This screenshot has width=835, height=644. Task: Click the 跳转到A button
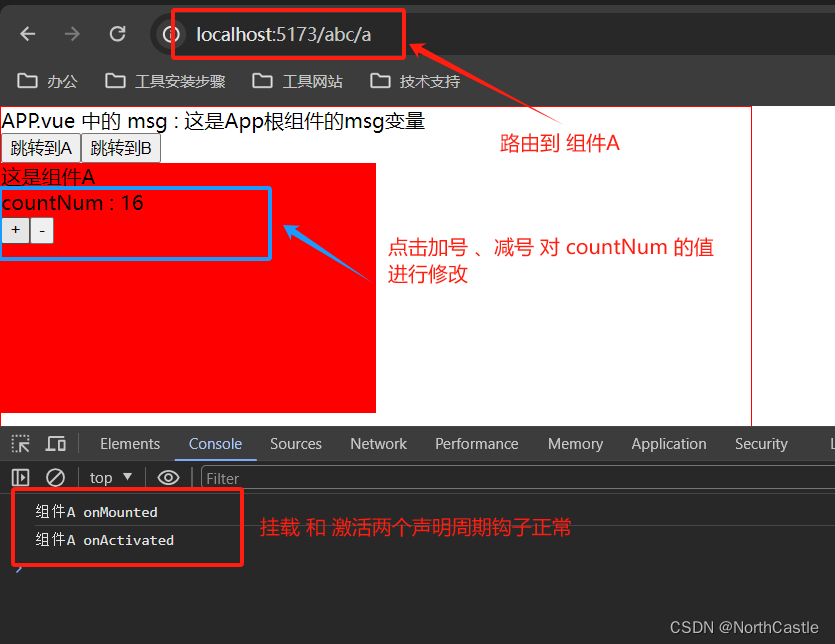tap(41, 148)
